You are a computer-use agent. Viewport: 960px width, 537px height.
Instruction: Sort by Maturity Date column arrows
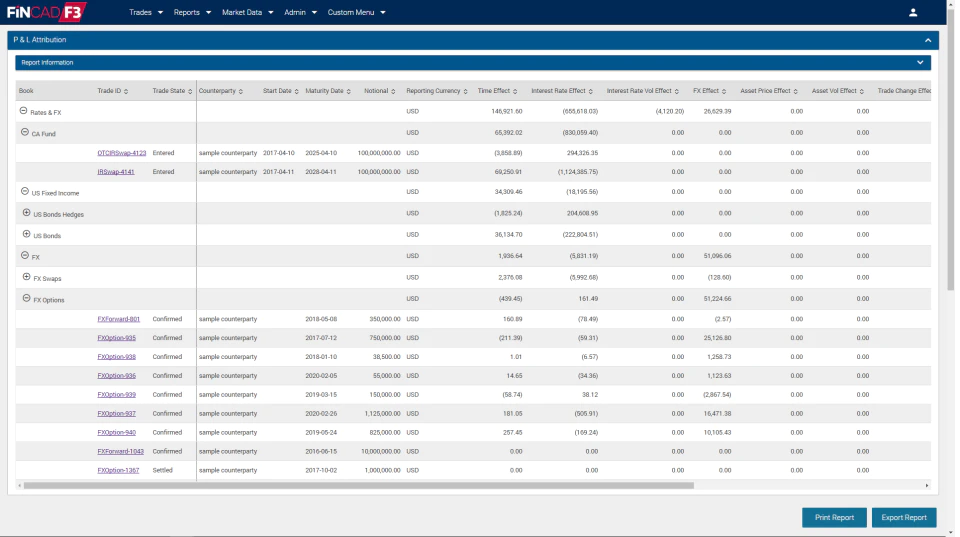[348, 91]
